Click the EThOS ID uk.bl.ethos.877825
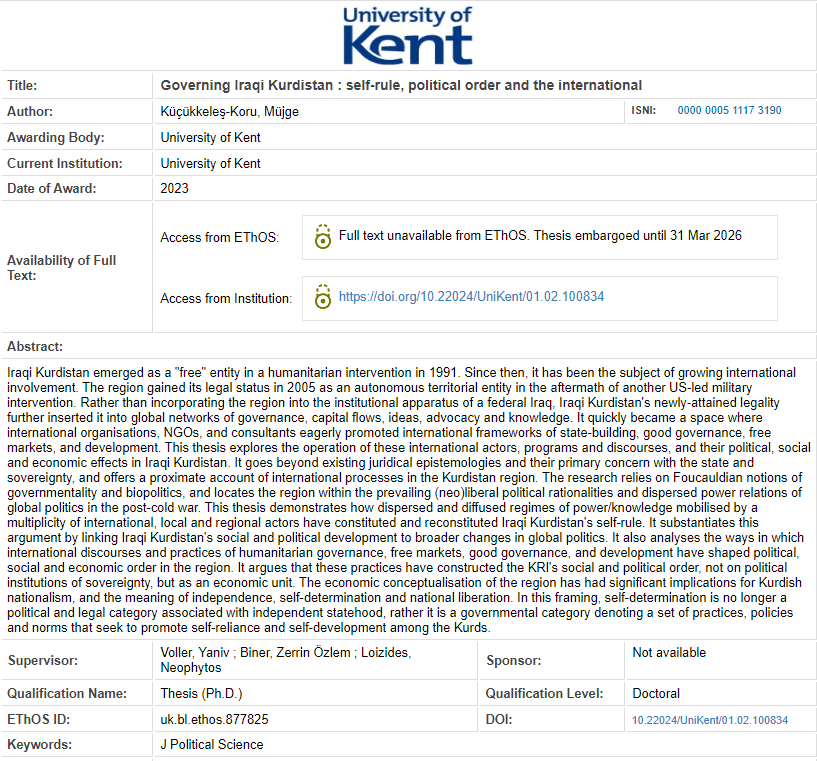The width and height of the screenshot is (817, 761). [214, 719]
